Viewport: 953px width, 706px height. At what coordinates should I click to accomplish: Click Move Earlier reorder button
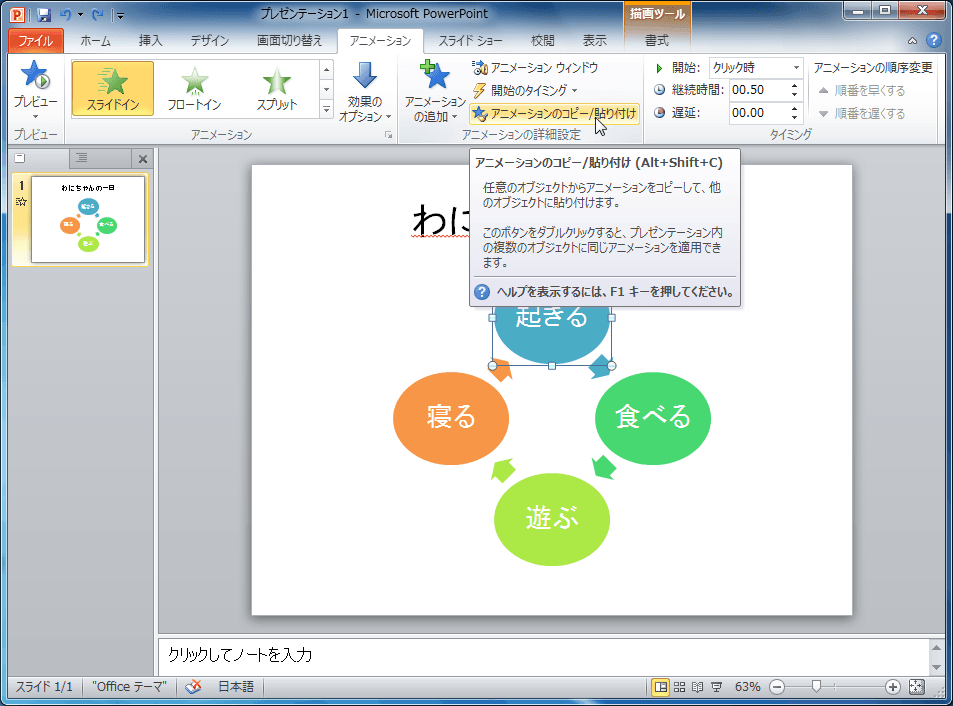pos(862,91)
